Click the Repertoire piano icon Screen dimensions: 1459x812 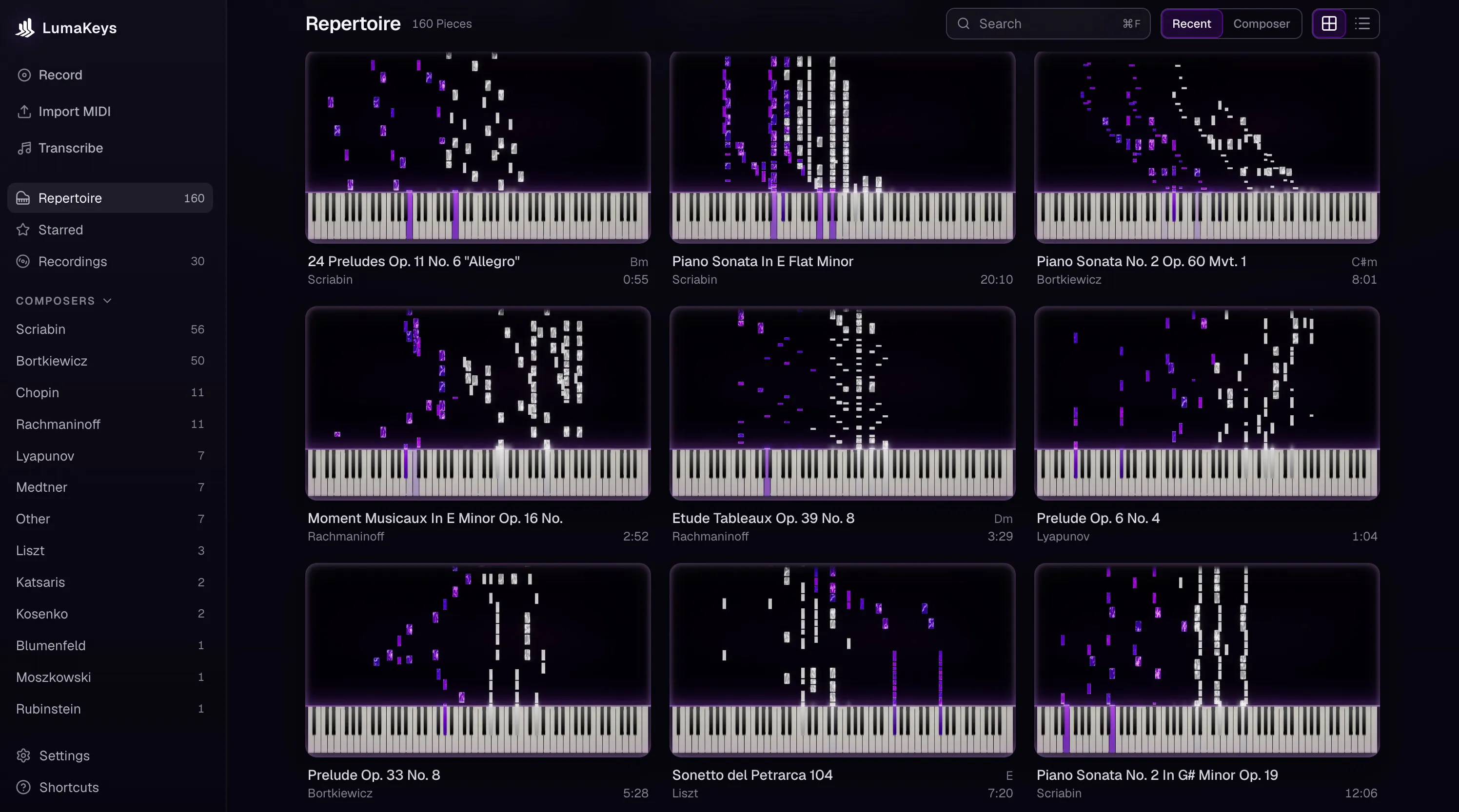coord(23,198)
